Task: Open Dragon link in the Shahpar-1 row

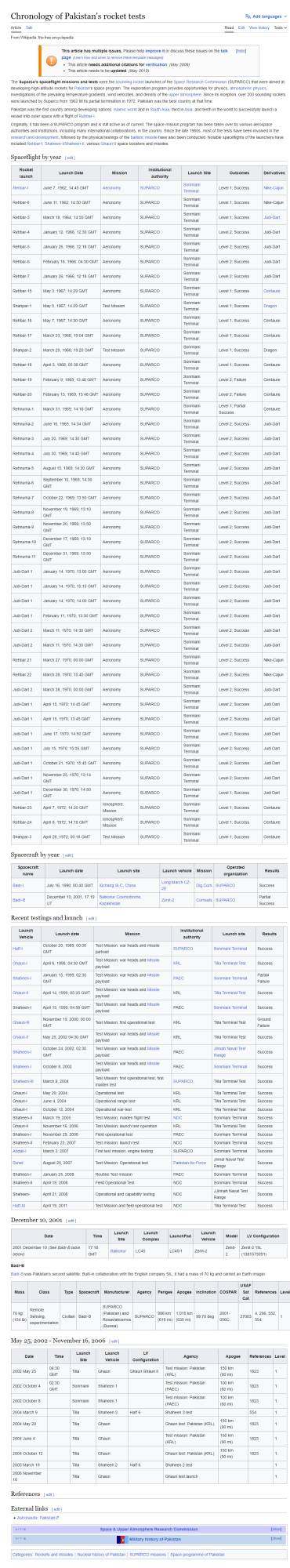Action: click(x=270, y=305)
